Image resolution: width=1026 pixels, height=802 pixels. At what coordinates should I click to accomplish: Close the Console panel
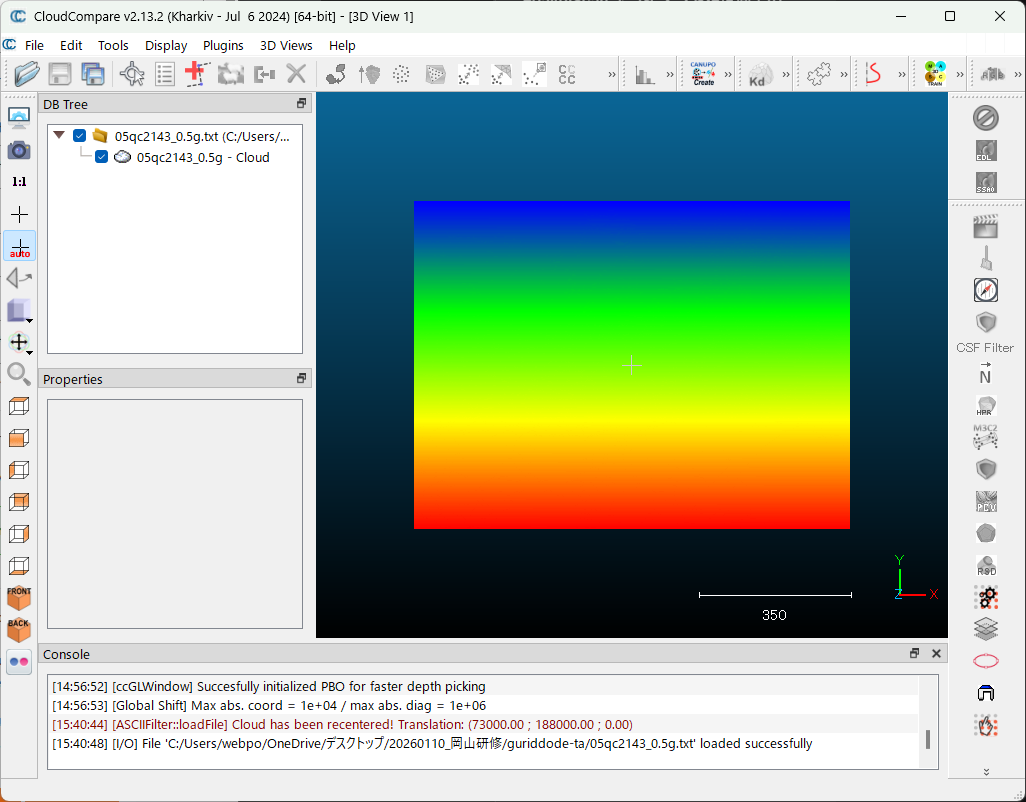tap(936, 654)
